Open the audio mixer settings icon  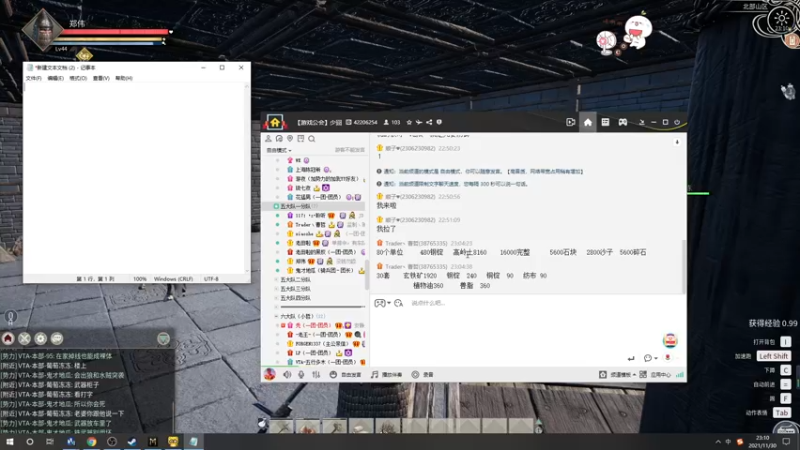[316, 374]
